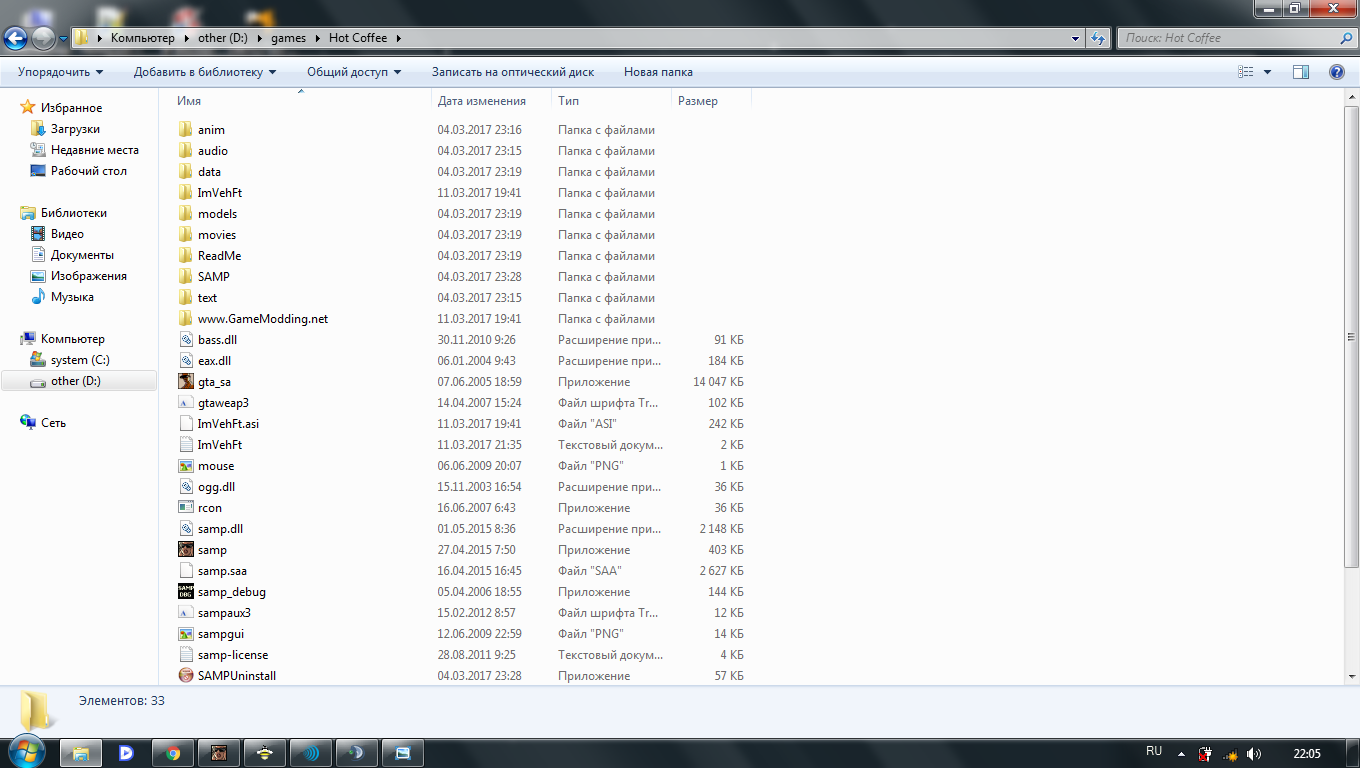Open the Добавить в библиотеку dropdown

click(205, 72)
